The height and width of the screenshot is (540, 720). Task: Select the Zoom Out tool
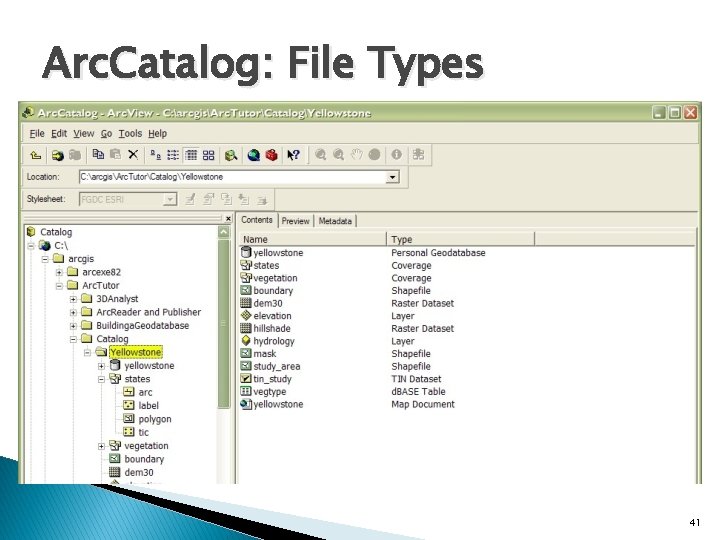[x=338, y=155]
